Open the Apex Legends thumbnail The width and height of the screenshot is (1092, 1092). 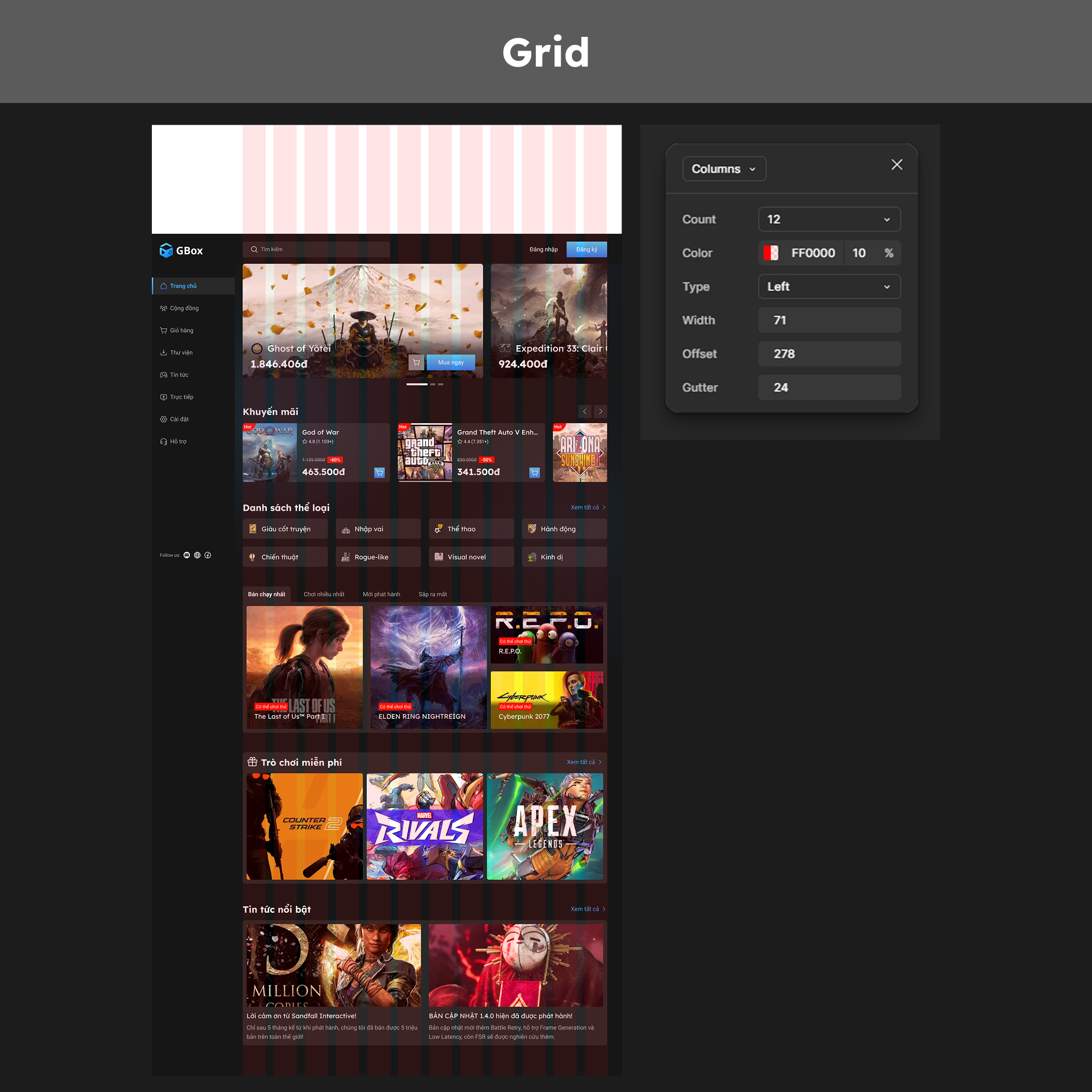pyautogui.click(x=545, y=826)
